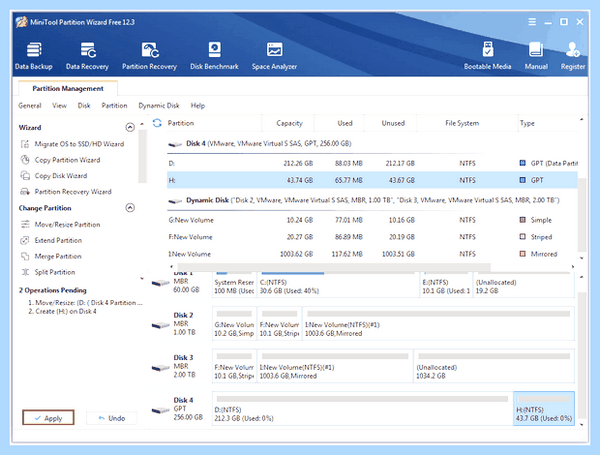Select E:(NTFS) block on Disk 1
Image resolution: width=600 pixels, height=455 pixels.
coord(446,285)
